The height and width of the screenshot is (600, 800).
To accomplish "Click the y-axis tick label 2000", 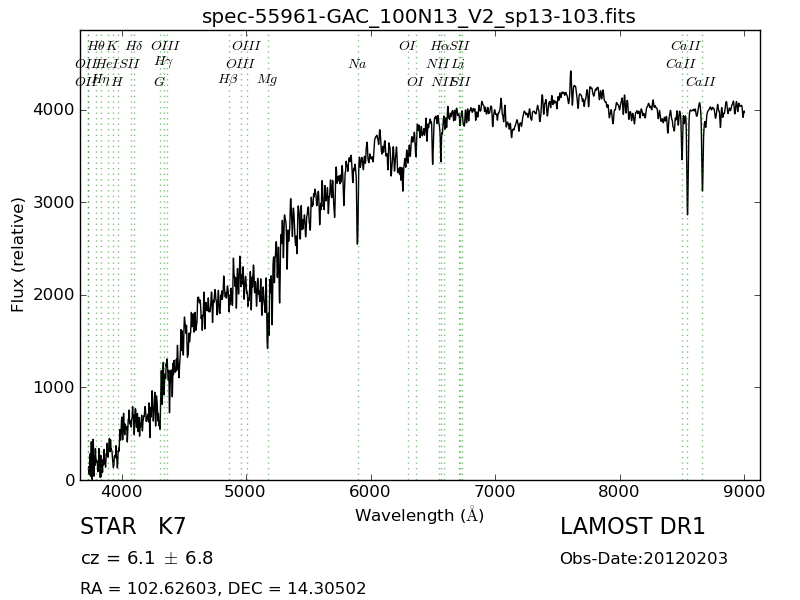I will point(54,295).
